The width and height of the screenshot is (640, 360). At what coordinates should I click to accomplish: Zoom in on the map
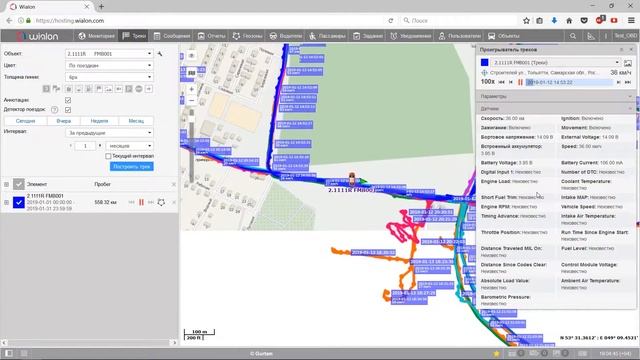pyautogui.click(x=191, y=89)
